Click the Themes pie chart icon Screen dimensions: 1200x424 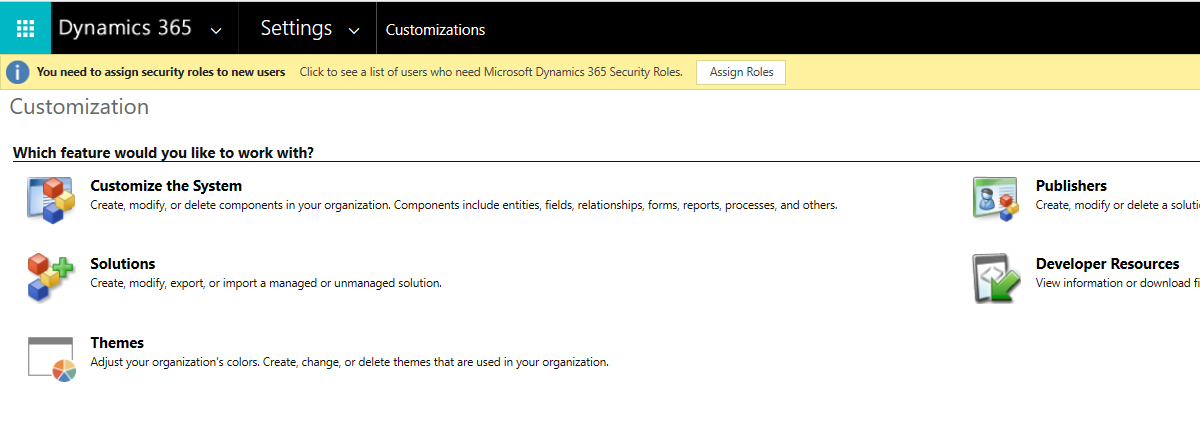click(x=51, y=358)
